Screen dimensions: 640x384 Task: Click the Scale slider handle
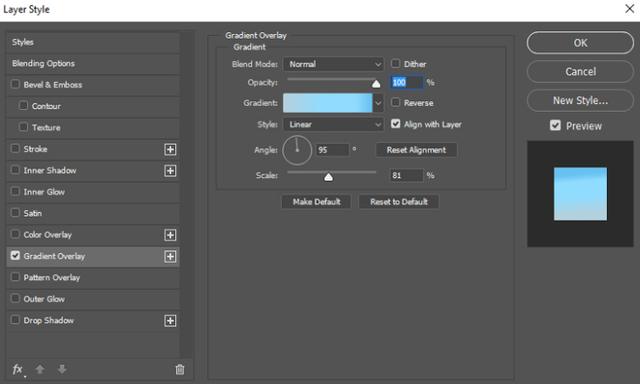(328, 177)
